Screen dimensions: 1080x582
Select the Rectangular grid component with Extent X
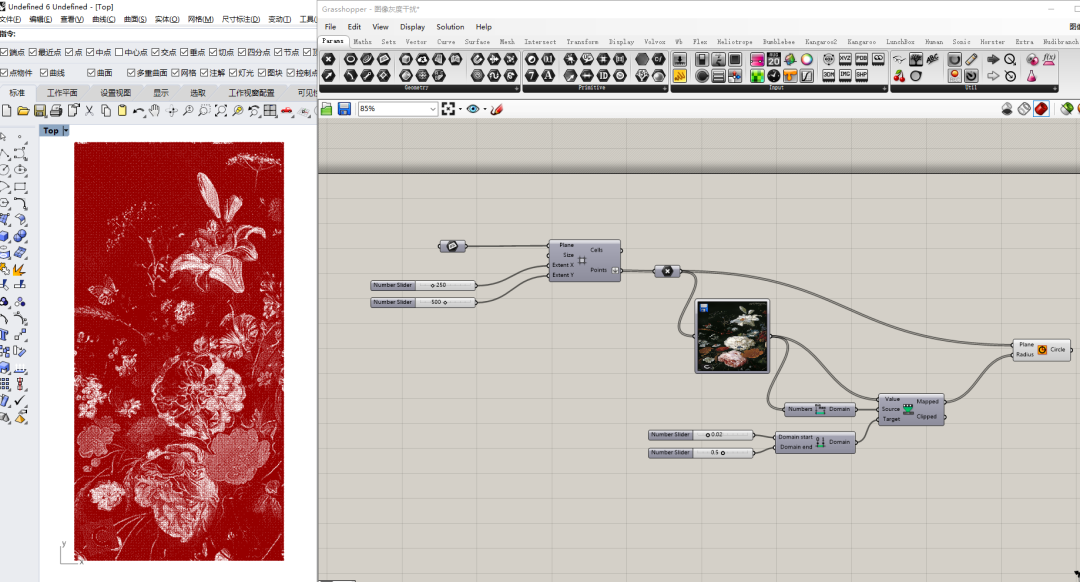(x=585, y=260)
